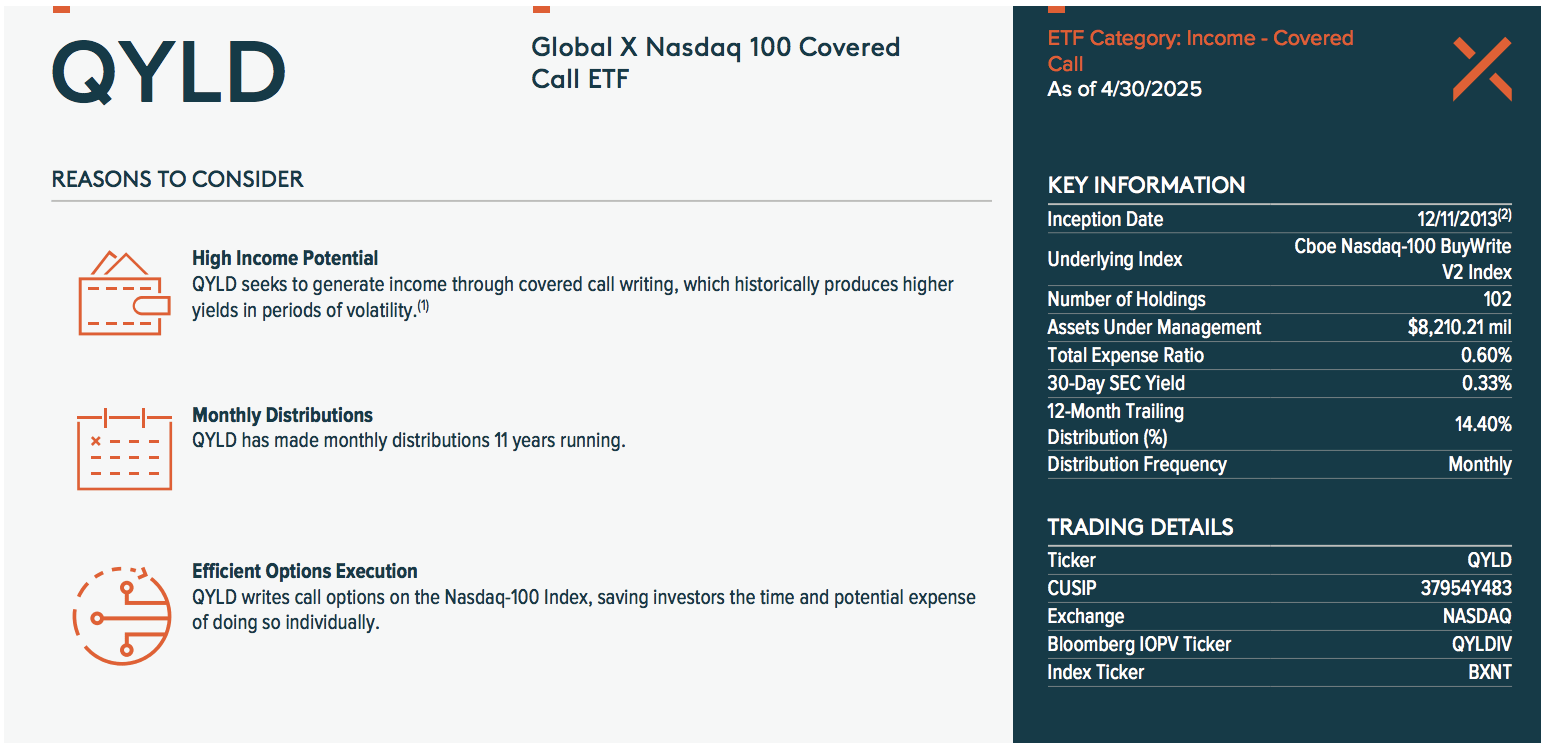Click the 30-Day SEC Yield label

pyautogui.click(x=1116, y=383)
